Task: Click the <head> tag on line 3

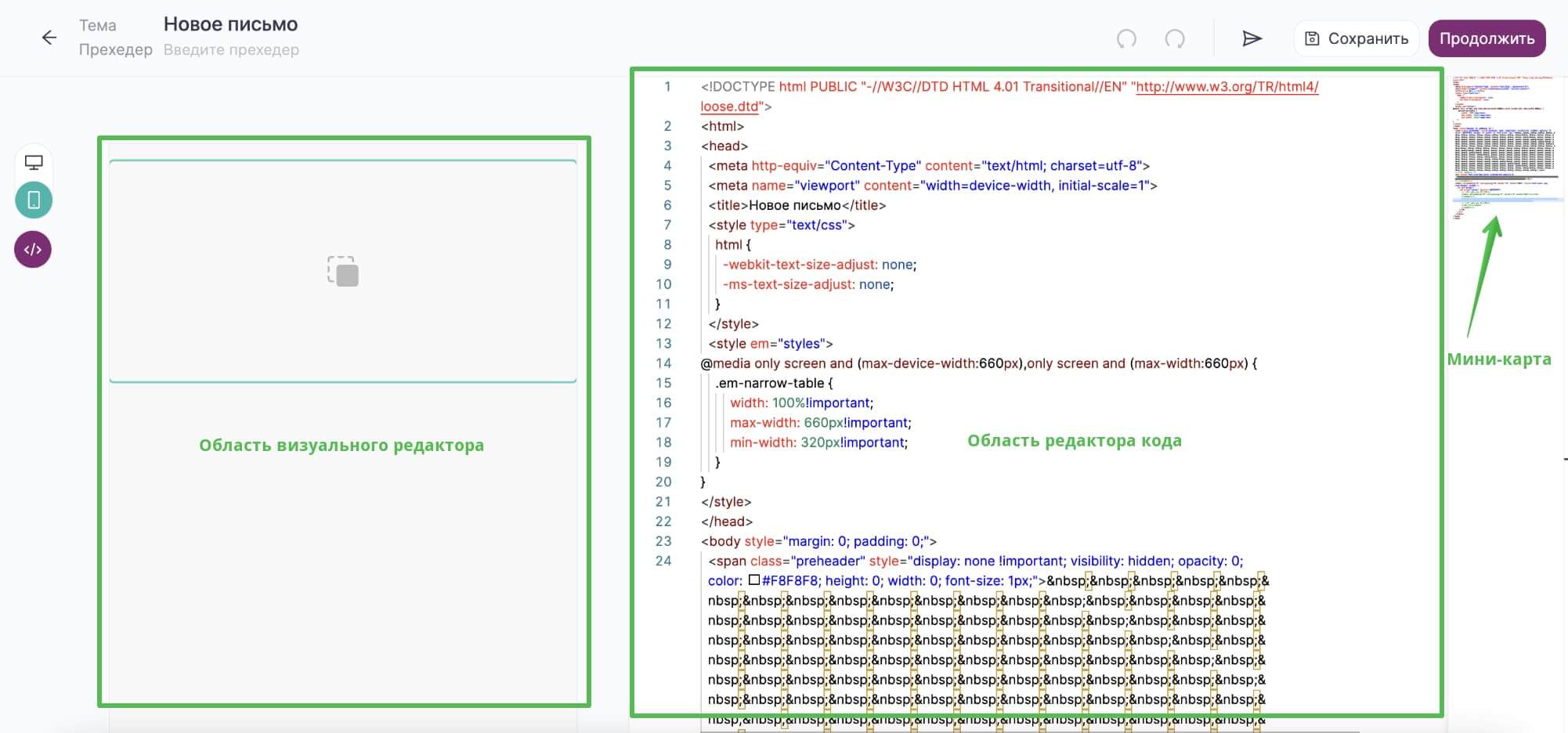Action: coord(724,146)
